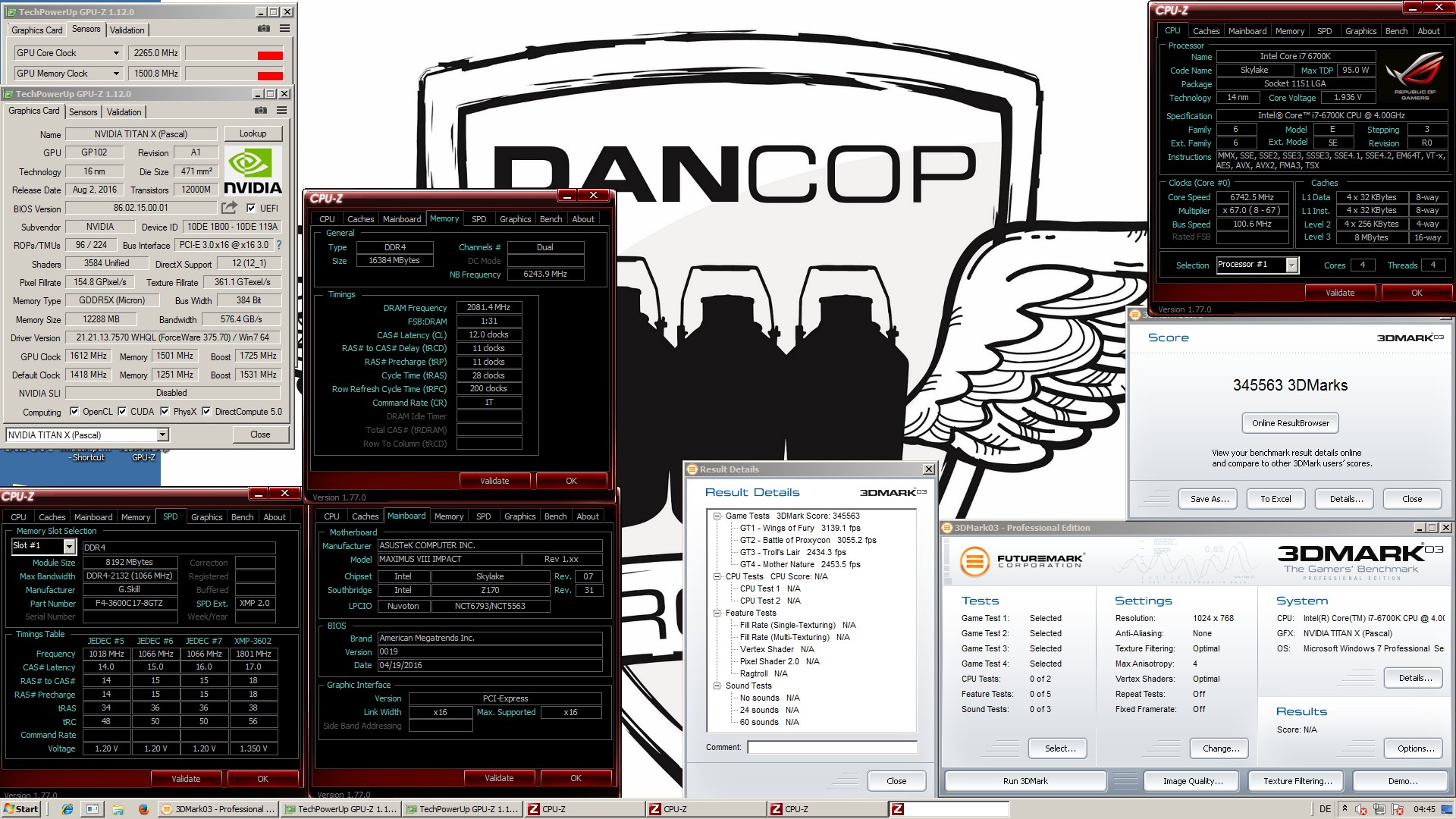Launch Internet Explorer from the quick launch bar

tap(67, 809)
